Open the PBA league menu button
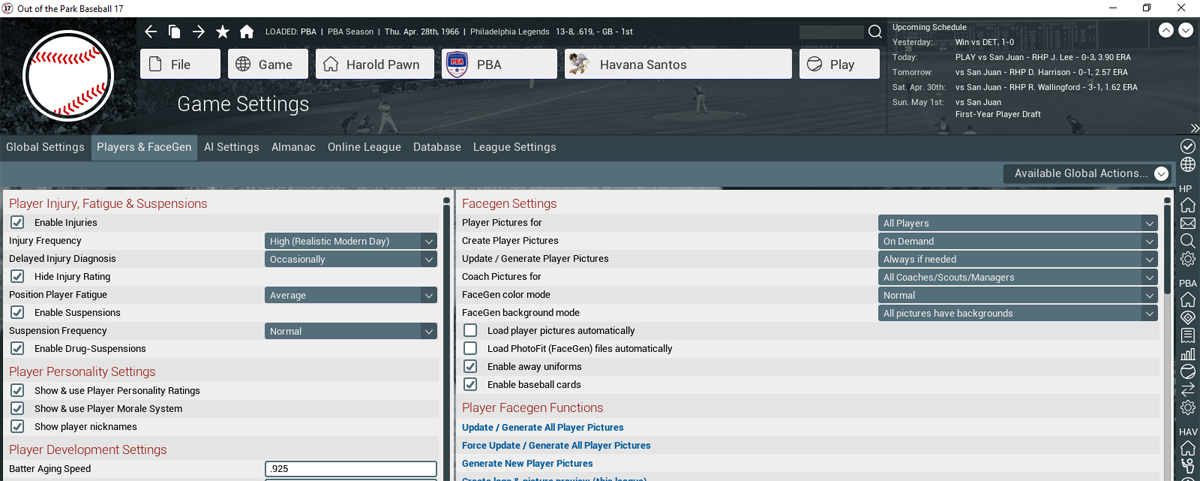The image size is (1200, 481). pyautogui.click(x=499, y=64)
